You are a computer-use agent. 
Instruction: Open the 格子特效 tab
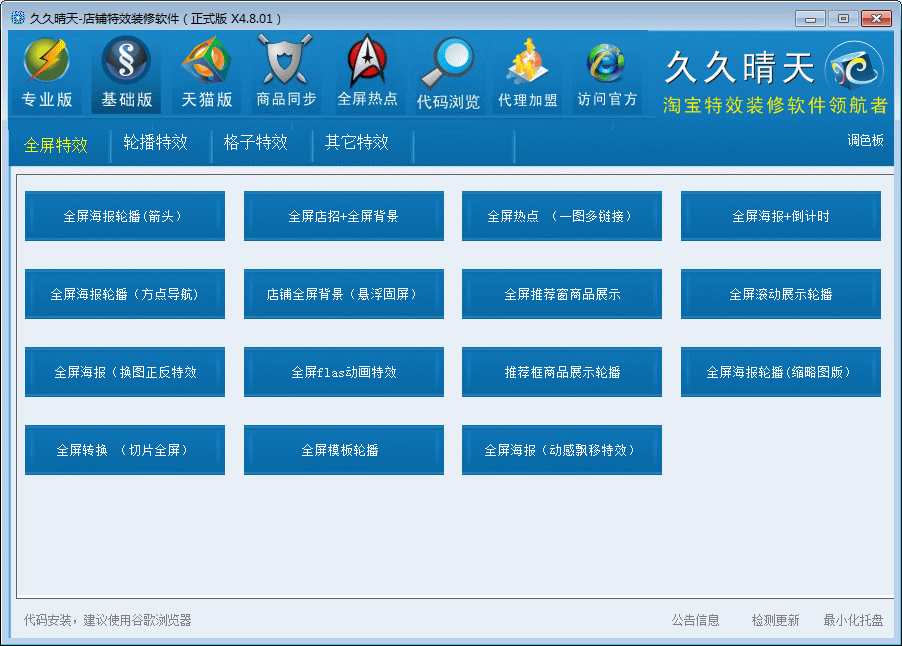pyautogui.click(x=255, y=143)
